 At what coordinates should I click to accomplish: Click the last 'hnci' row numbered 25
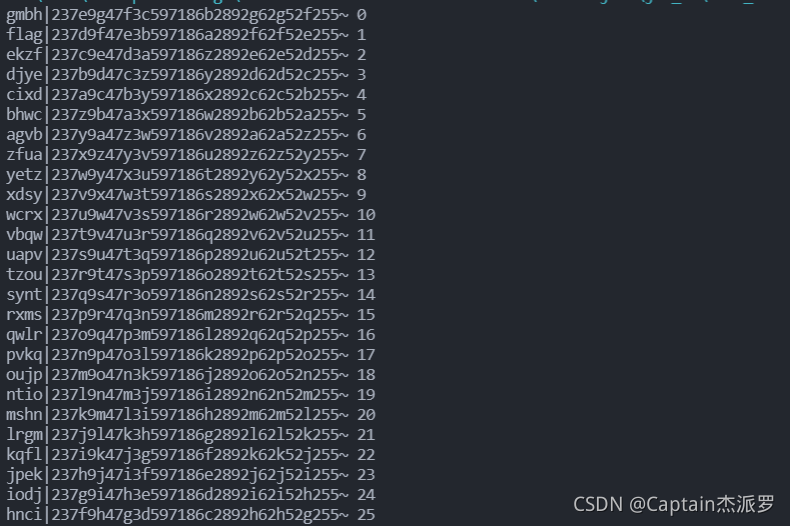(x=190, y=515)
